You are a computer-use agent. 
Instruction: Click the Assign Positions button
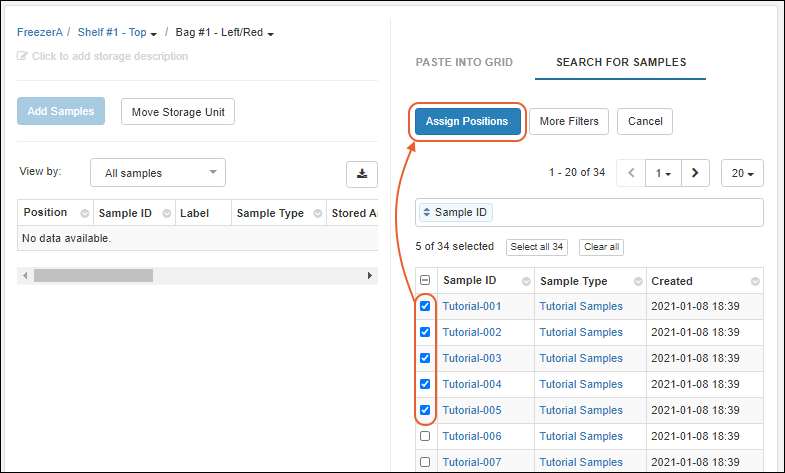467,122
